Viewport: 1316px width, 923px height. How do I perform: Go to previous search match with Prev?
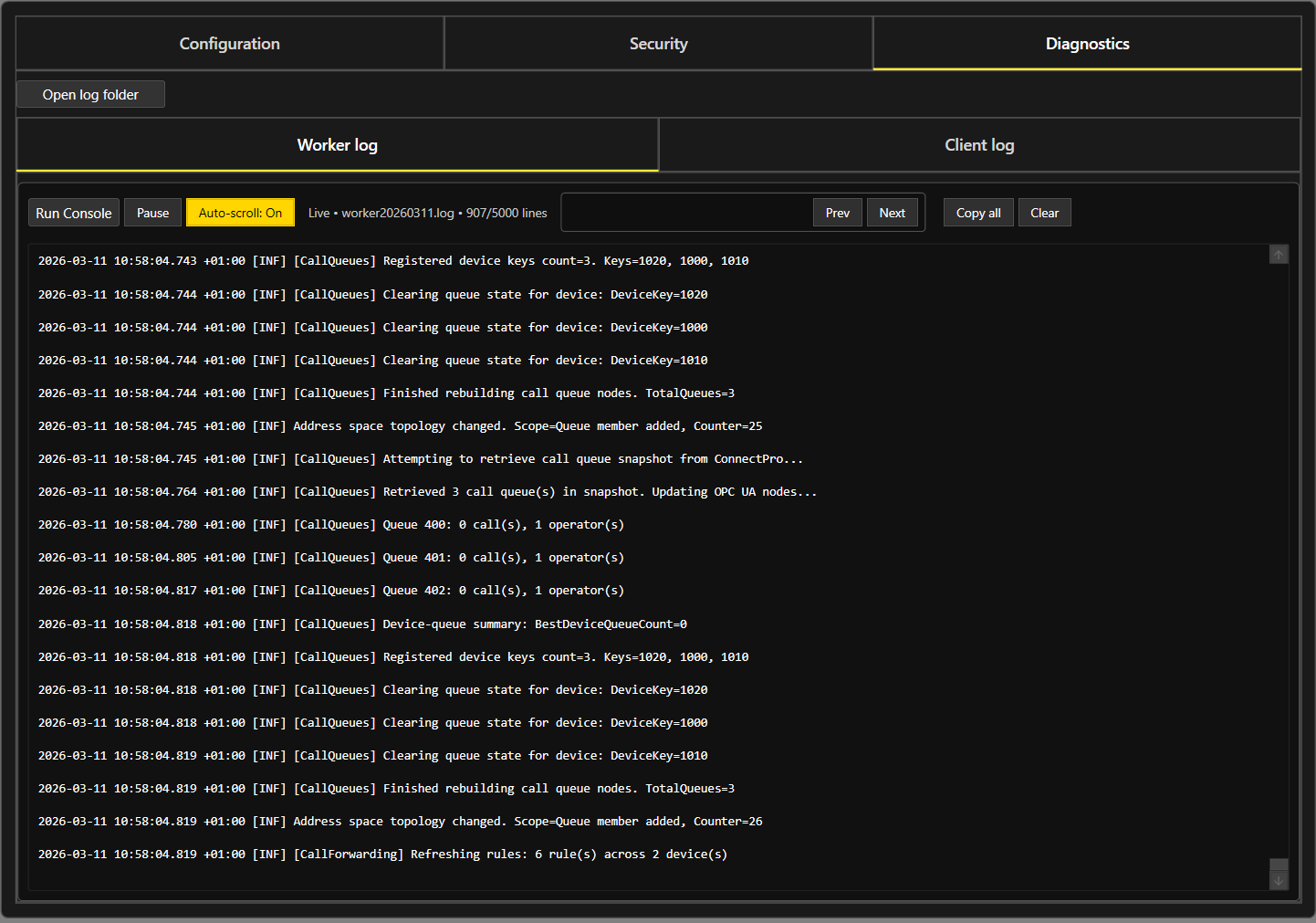pyautogui.click(x=837, y=213)
